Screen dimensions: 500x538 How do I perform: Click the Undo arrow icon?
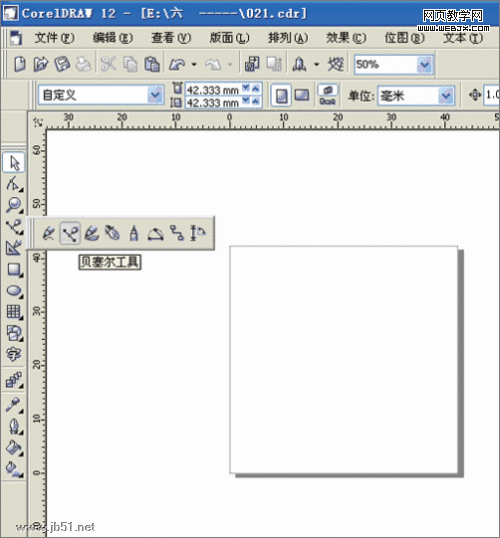tap(177, 64)
